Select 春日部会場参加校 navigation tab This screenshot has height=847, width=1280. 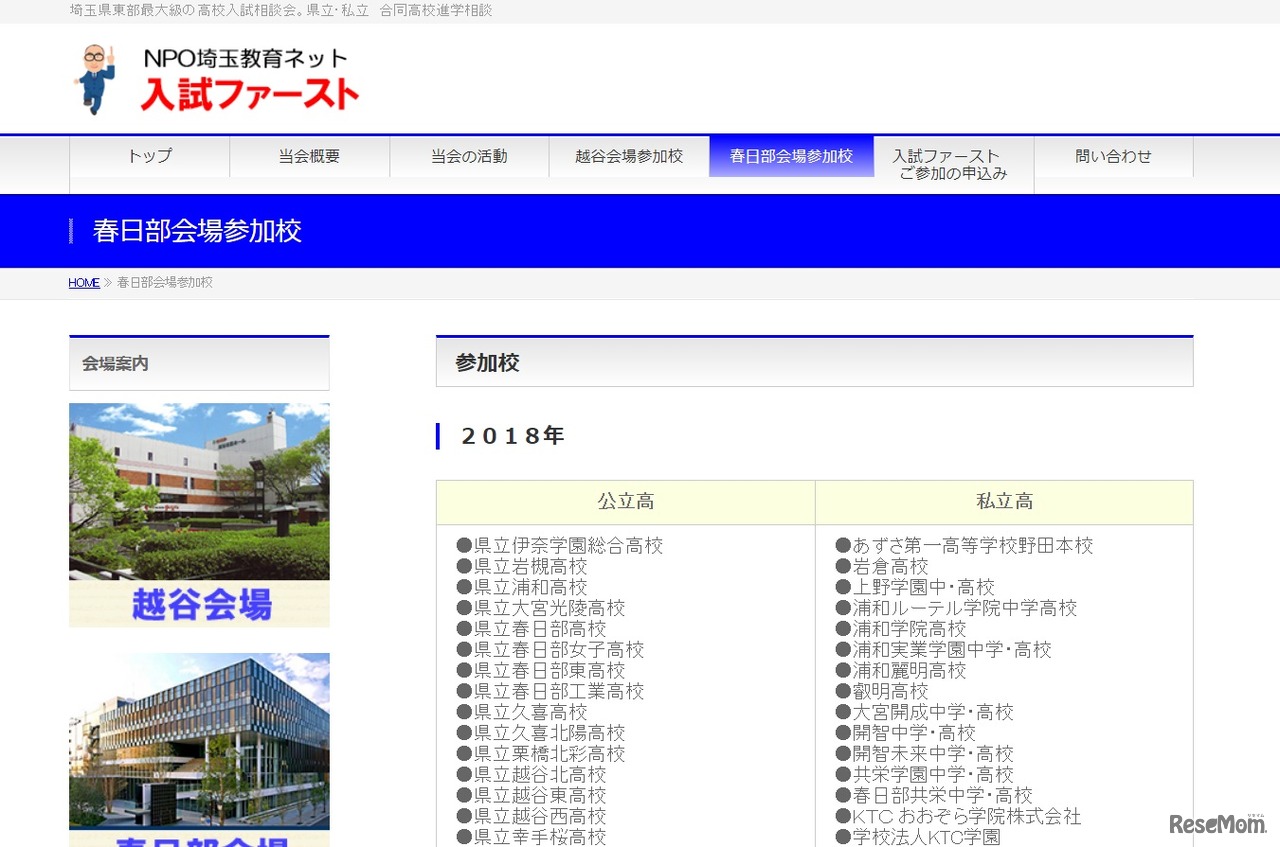(791, 156)
